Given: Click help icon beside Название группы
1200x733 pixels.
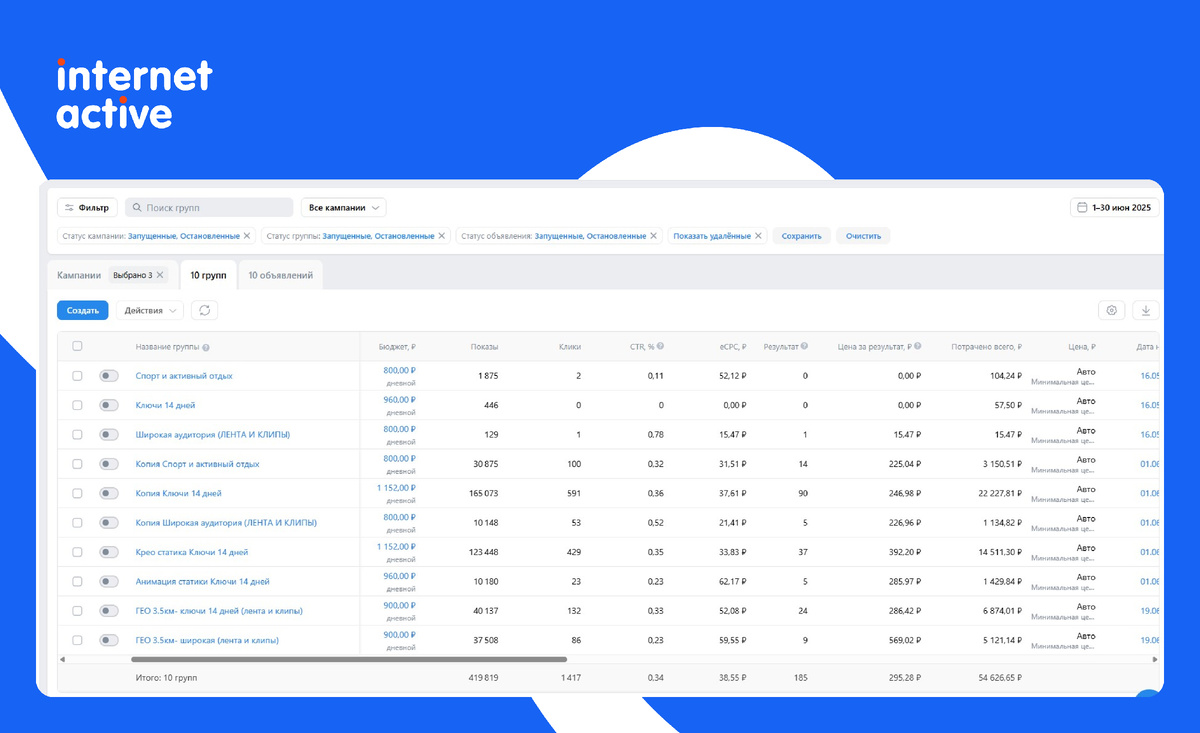Looking at the screenshot, I should [206, 347].
